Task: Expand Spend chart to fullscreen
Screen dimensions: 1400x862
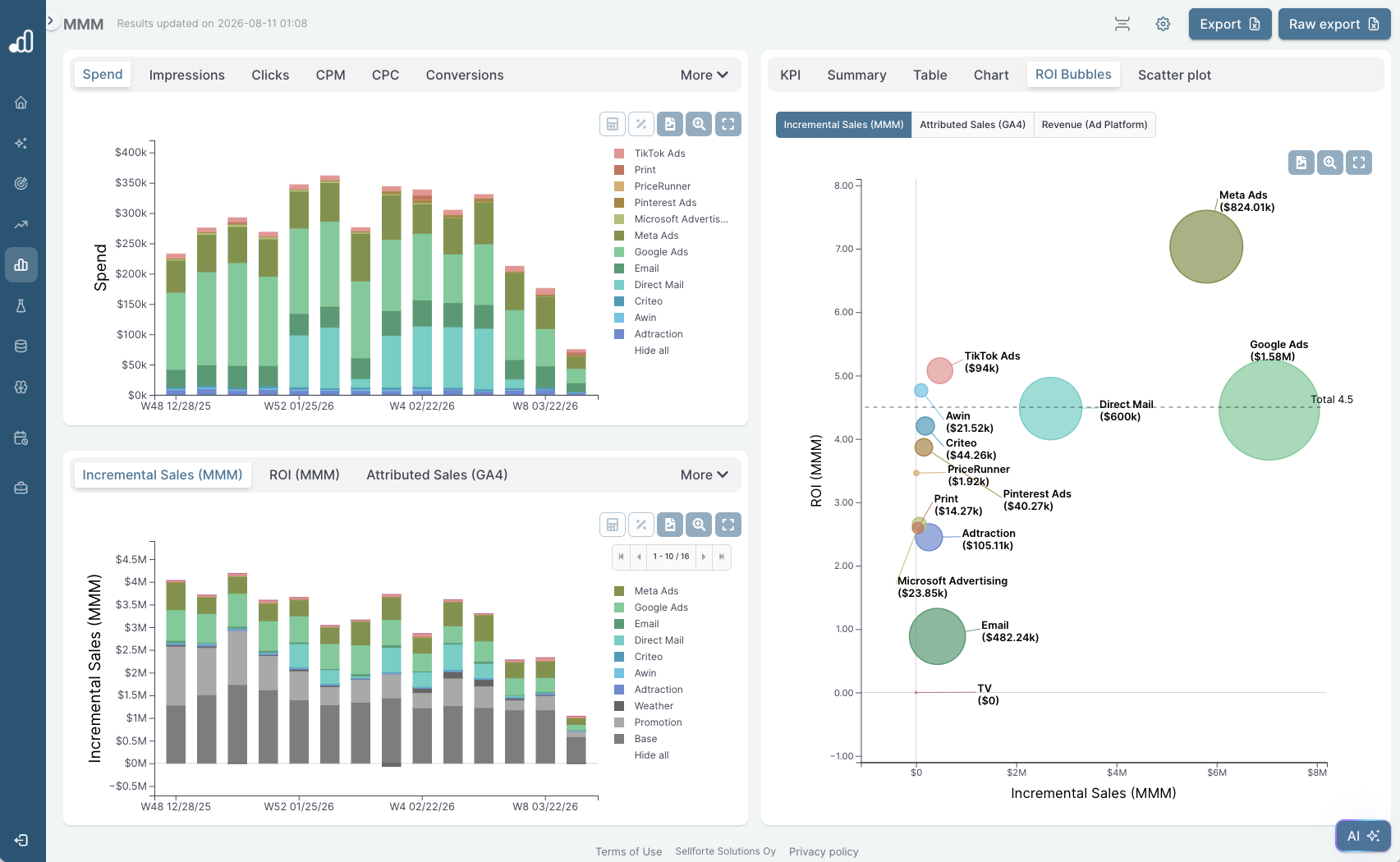Action: tap(728, 124)
